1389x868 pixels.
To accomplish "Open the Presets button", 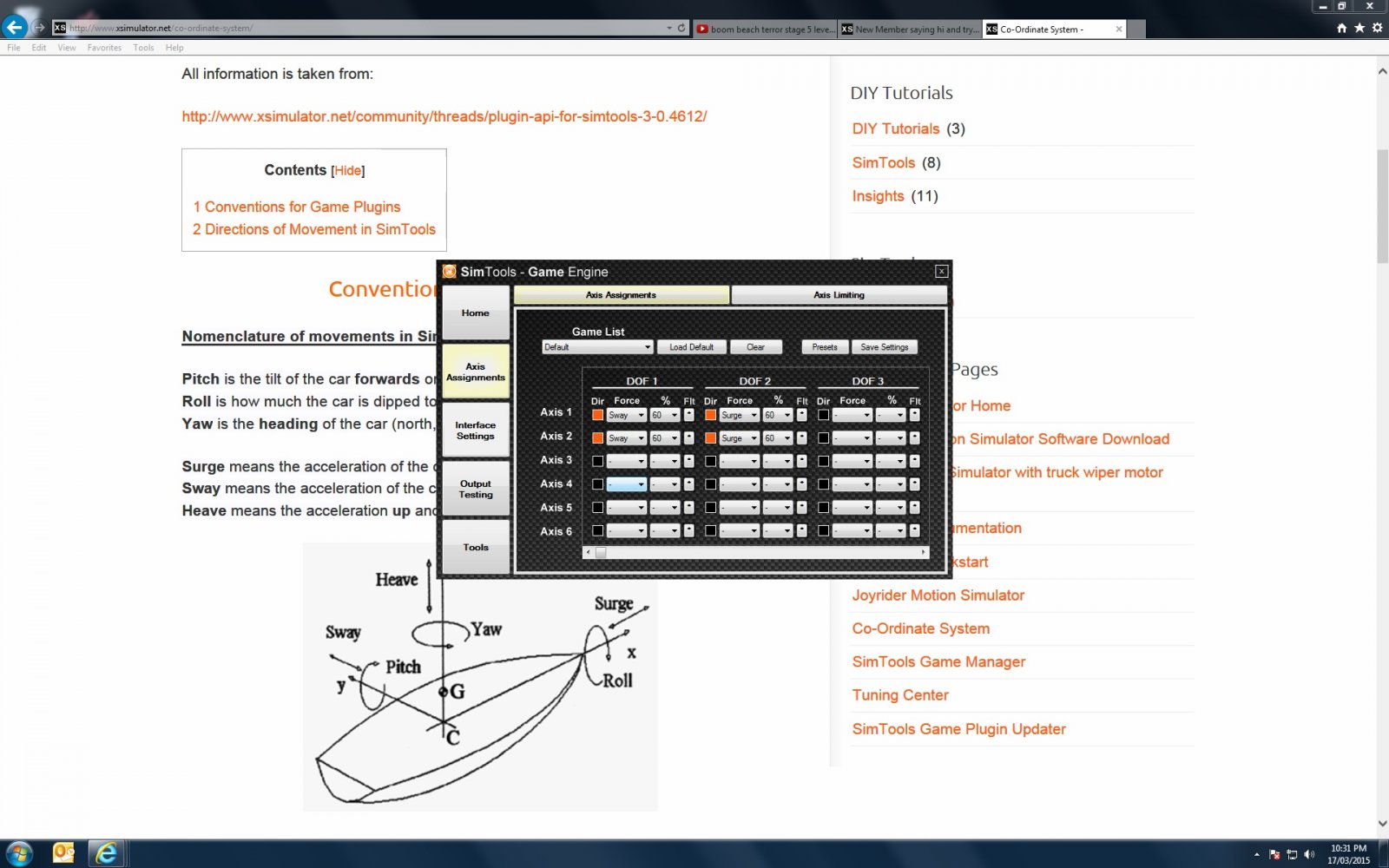I will pyautogui.click(x=825, y=347).
